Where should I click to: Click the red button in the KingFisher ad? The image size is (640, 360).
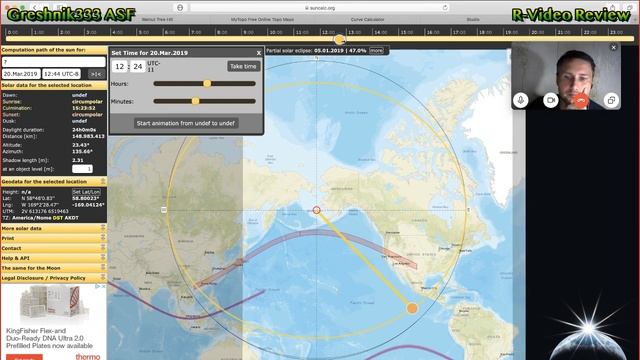[24, 357]
